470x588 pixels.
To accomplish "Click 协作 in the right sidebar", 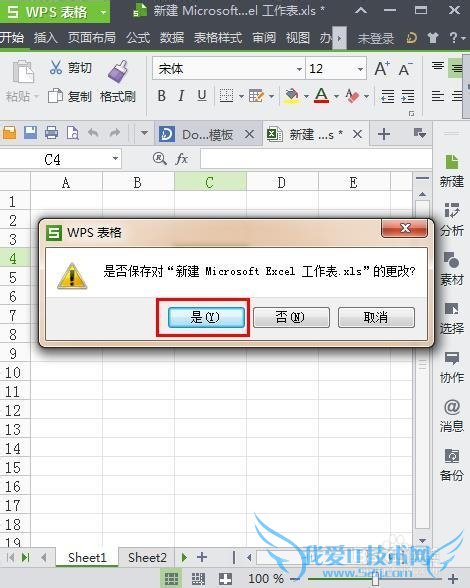I will tap(452, 367).
